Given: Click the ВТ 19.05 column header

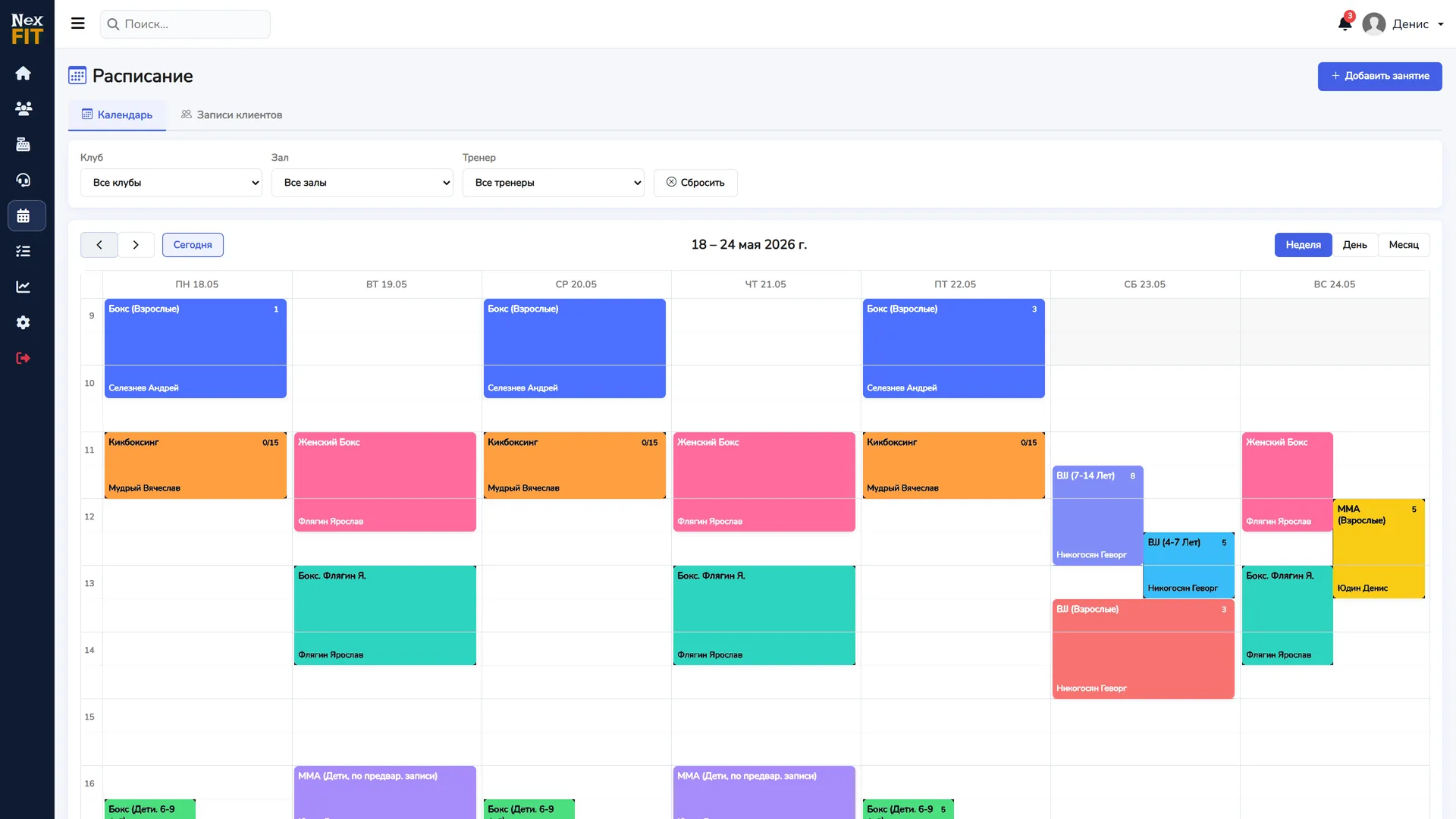Looking at the screenshot, I should click(x=387, y=284).
